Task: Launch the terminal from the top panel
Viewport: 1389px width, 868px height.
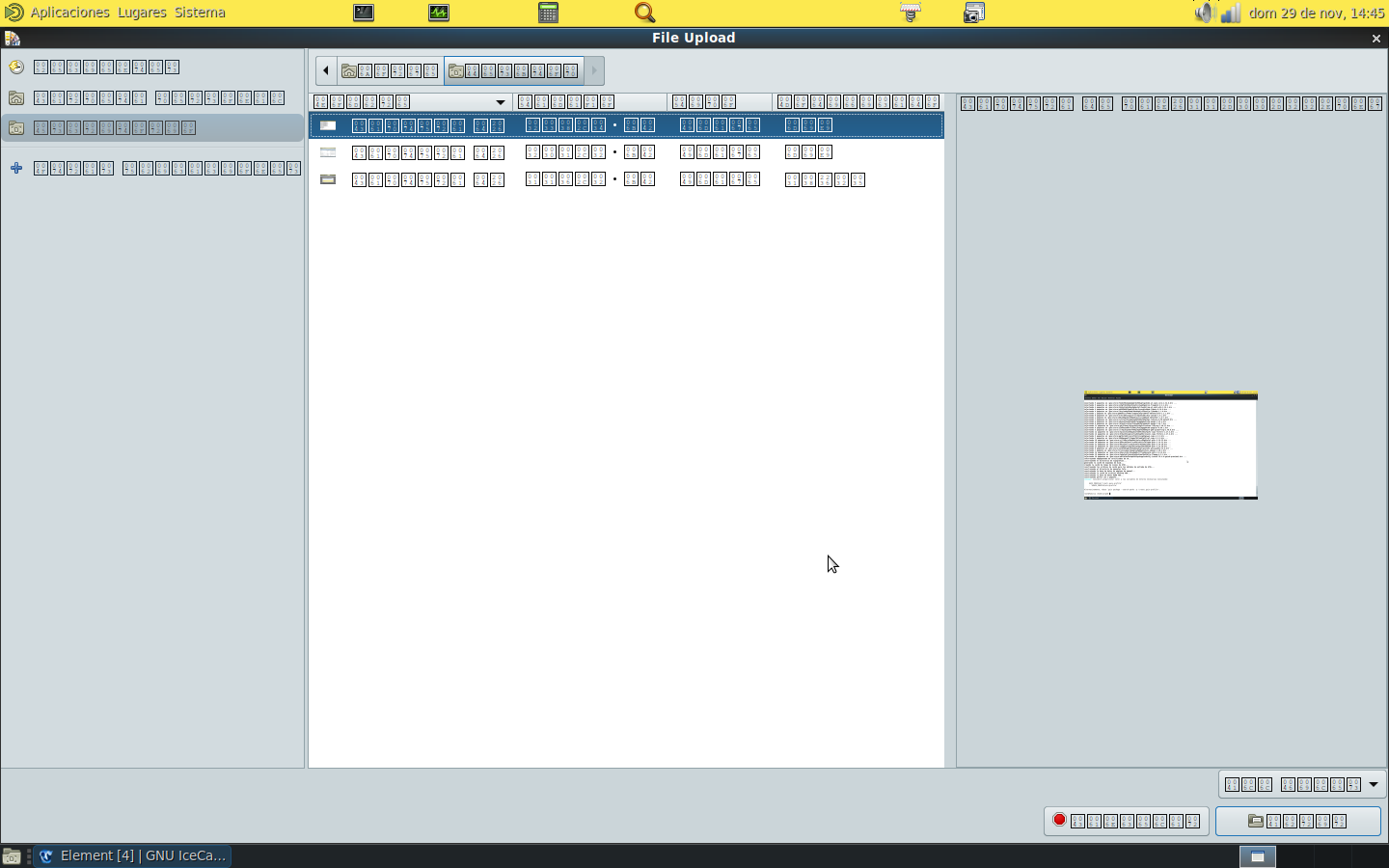Action: coord(364,13)
